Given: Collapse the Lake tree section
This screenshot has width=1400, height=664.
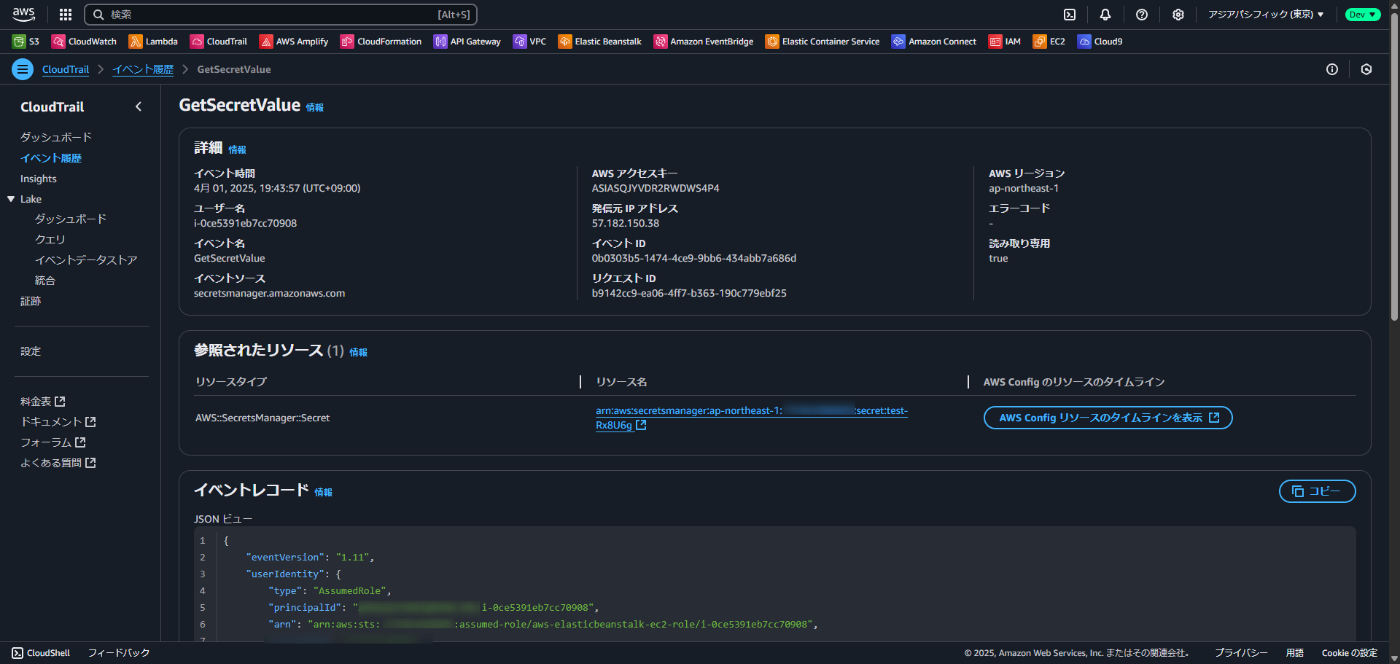Looking at the screenshot, I should point(11,199).
